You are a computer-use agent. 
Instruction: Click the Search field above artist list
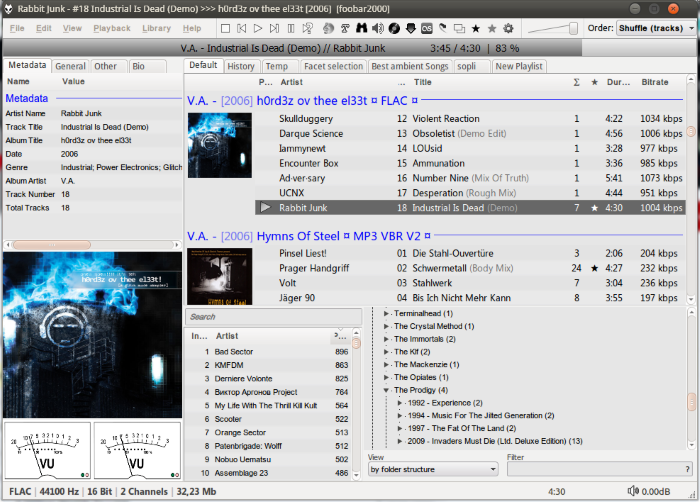click(273, 317)
